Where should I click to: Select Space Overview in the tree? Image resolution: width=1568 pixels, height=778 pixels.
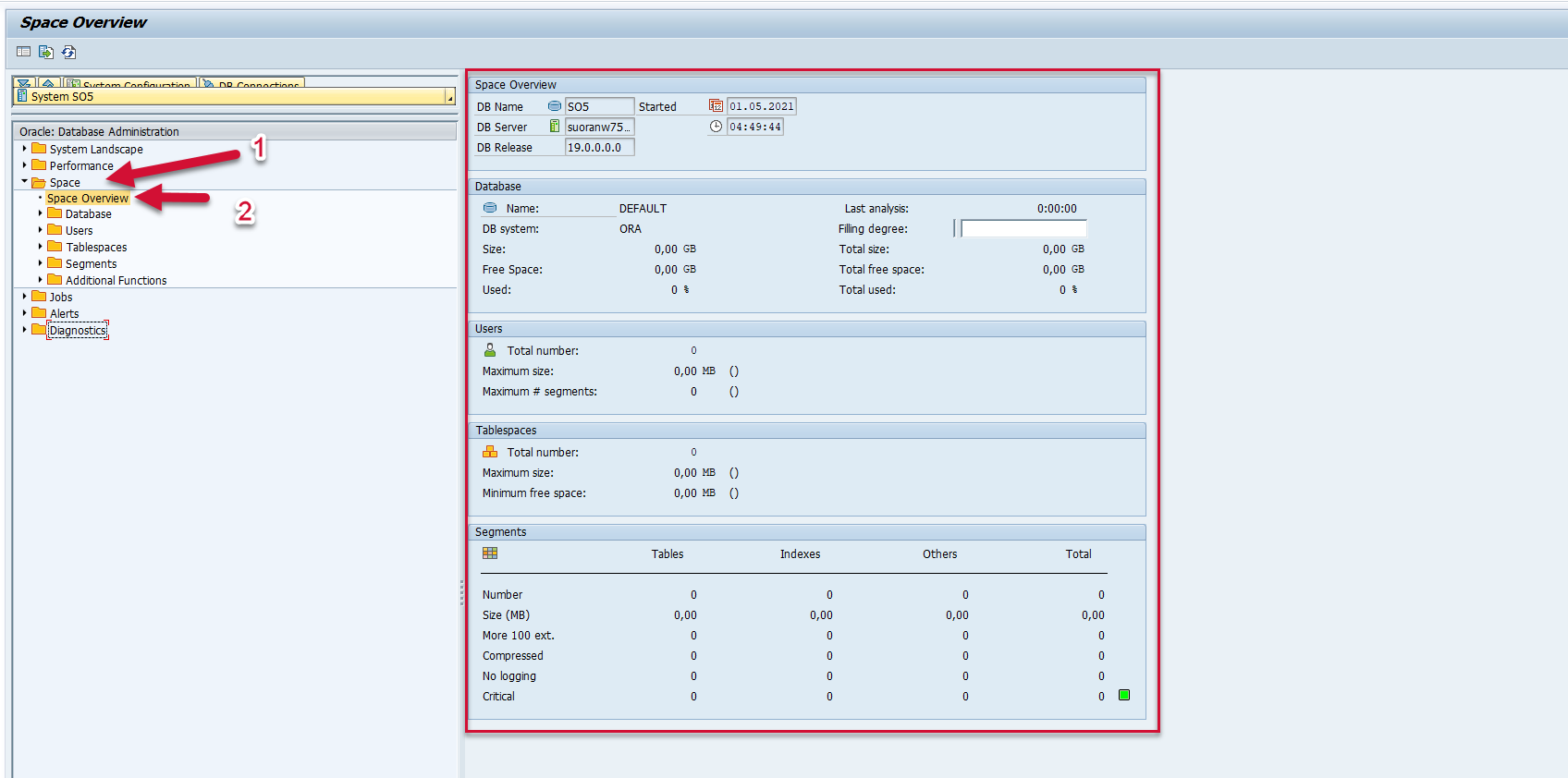click(x=88, y=199)
